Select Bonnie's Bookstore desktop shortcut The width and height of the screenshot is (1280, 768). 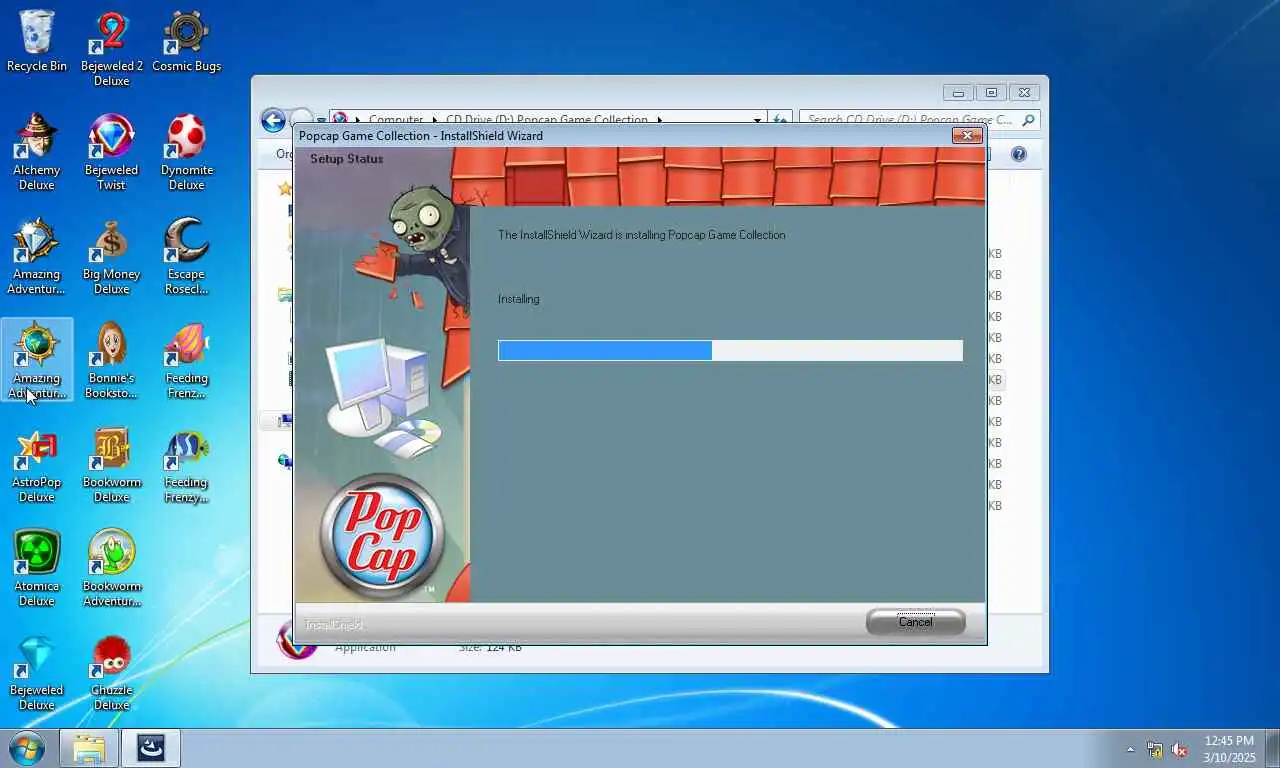pos(112,360)
